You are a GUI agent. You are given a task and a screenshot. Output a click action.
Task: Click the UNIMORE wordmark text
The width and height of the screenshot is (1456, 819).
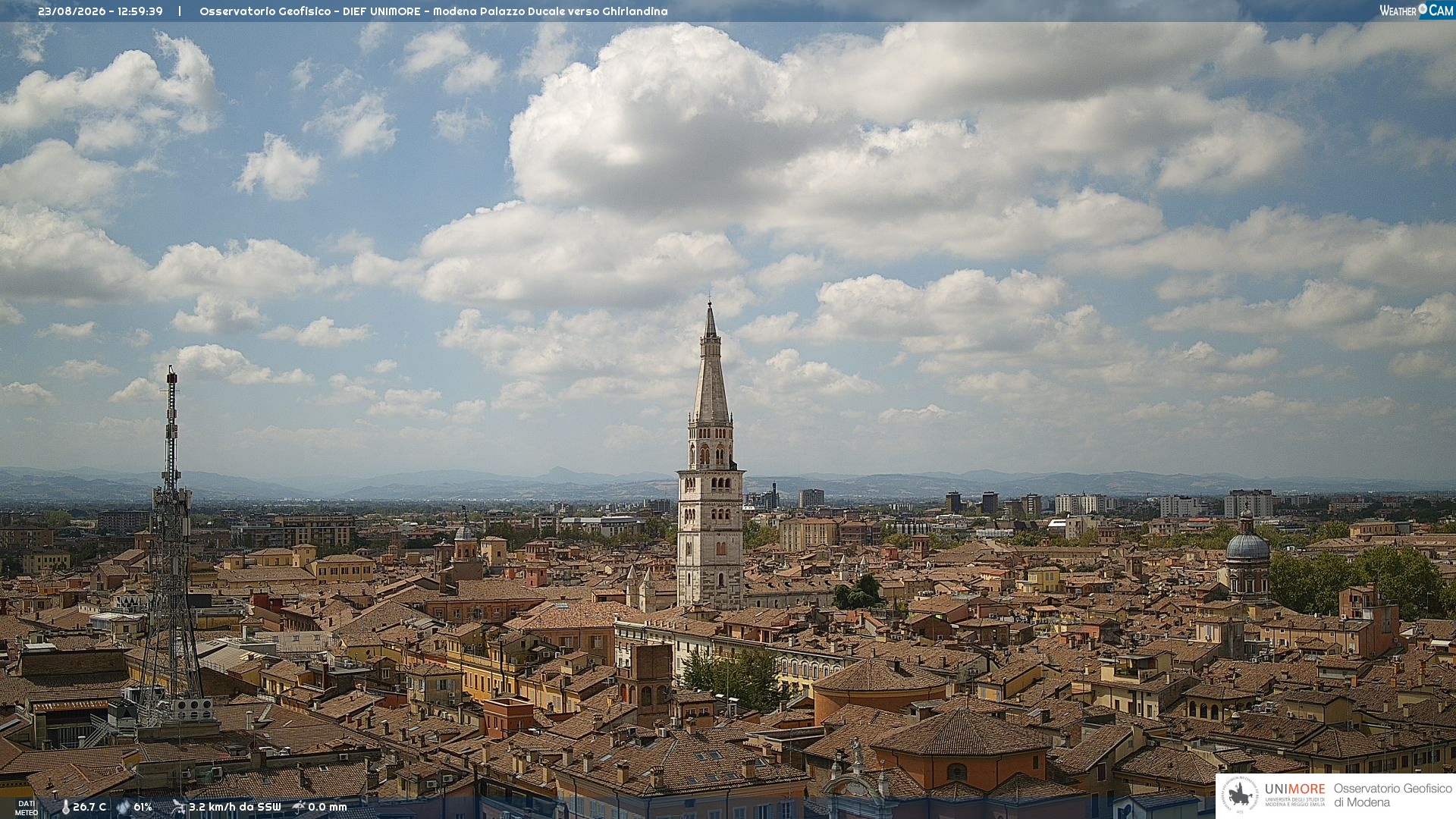point(1294,789)
